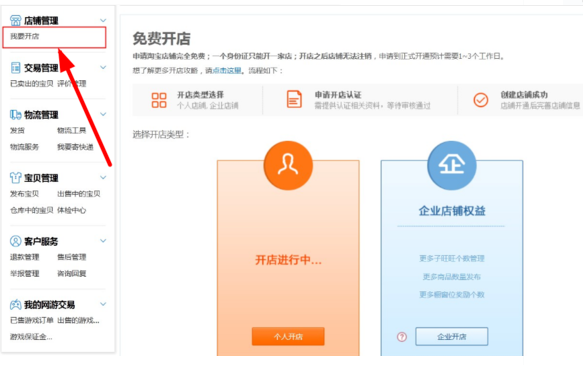583x365 pixels.
Task: Collapse the 交易管理 section chevron
Action: (x=103, y=67)
